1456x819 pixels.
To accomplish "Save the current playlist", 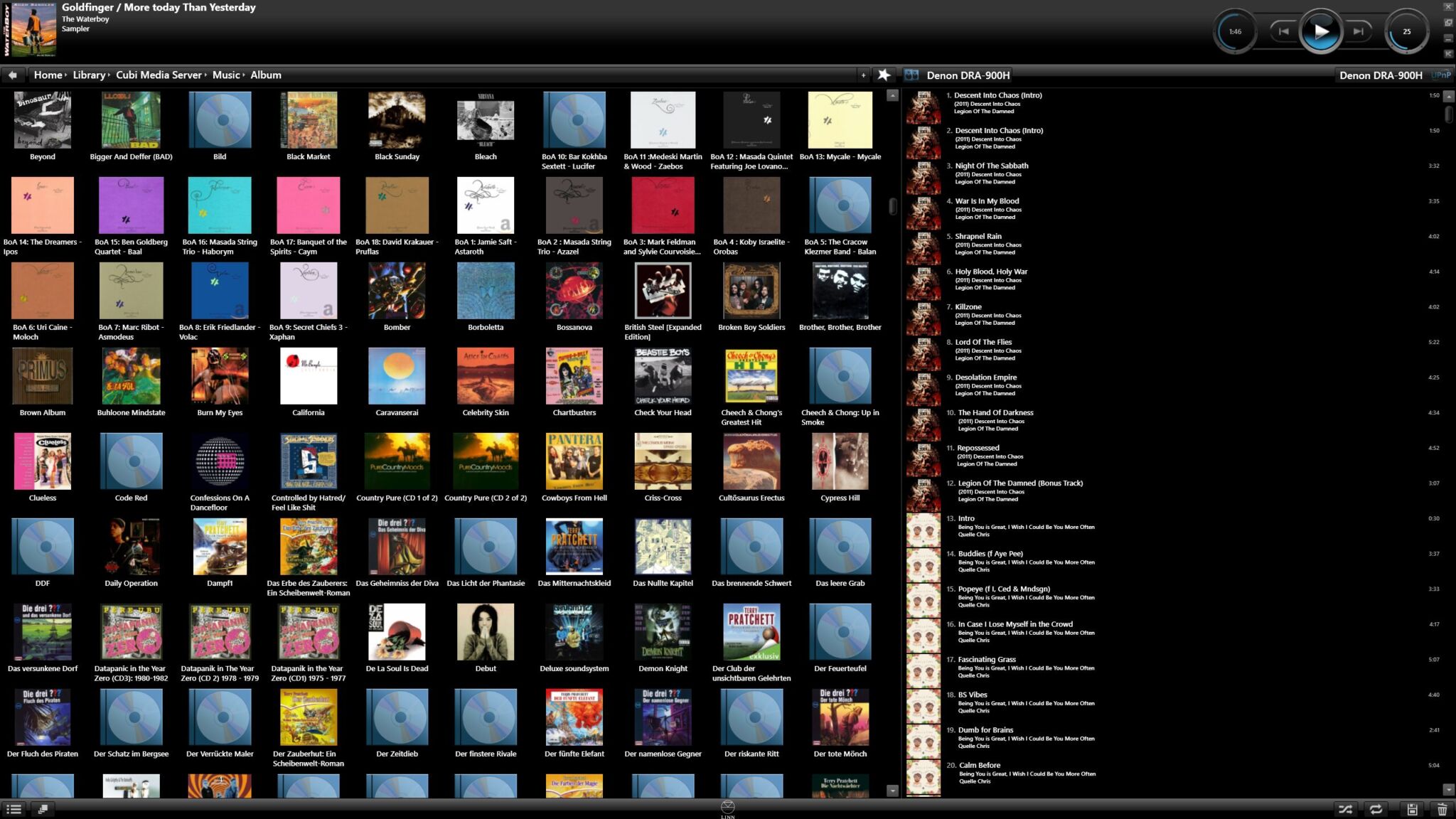I will 1412,809.
